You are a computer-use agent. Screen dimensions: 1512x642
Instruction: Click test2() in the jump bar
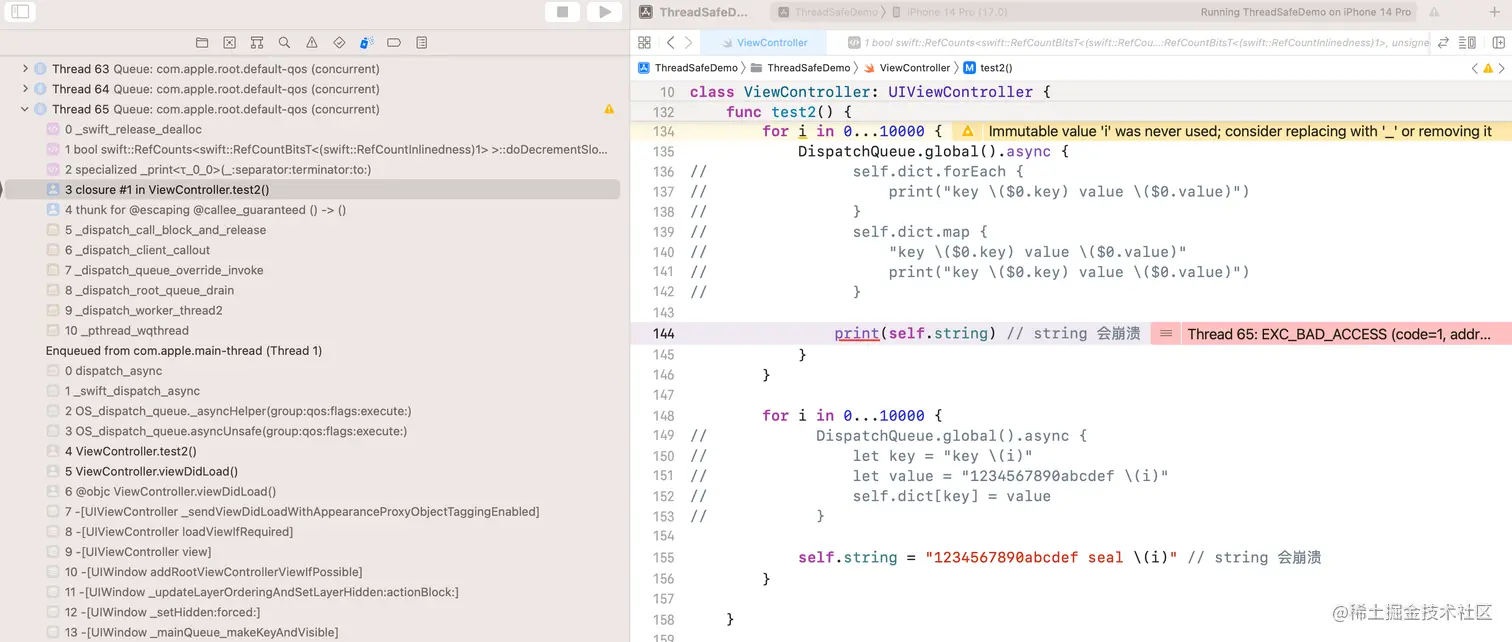pos(988,68)
